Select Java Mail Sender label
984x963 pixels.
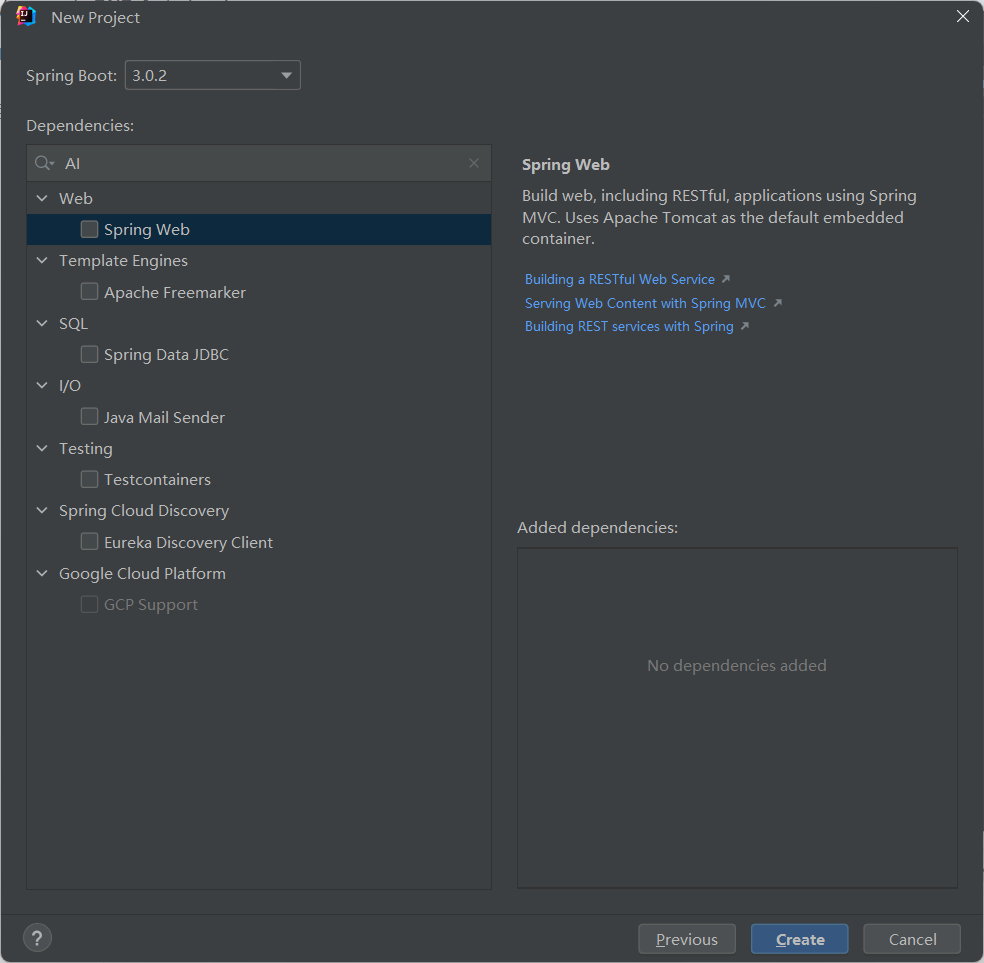coord(164,417)
